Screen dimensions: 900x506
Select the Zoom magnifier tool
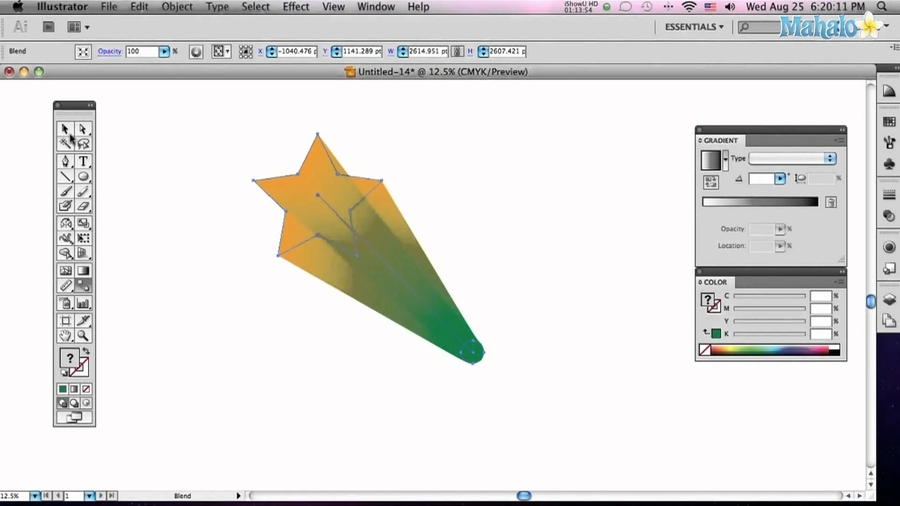coord(83,337)
